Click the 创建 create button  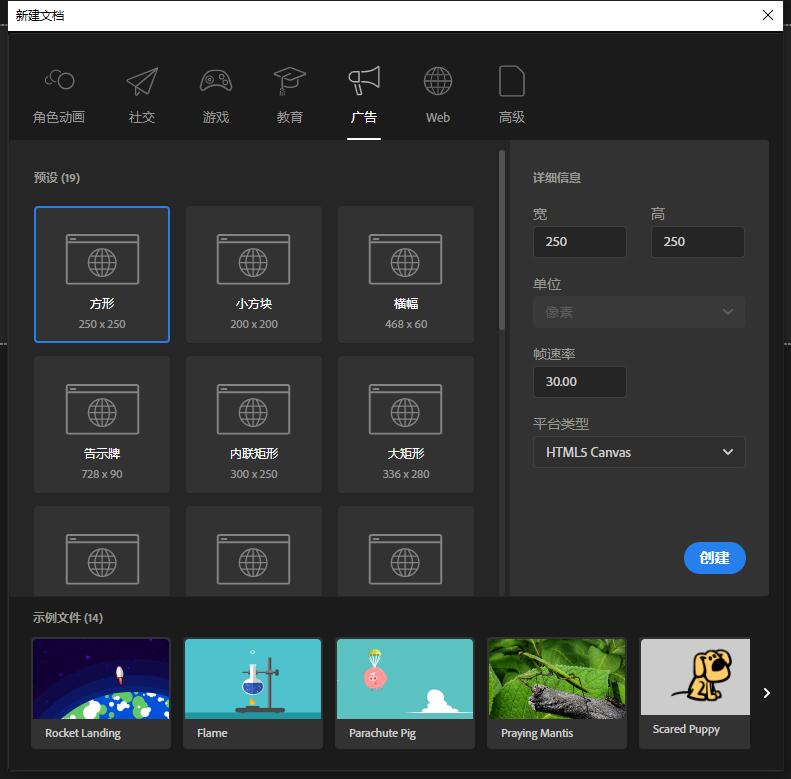(x=714, y=558)
